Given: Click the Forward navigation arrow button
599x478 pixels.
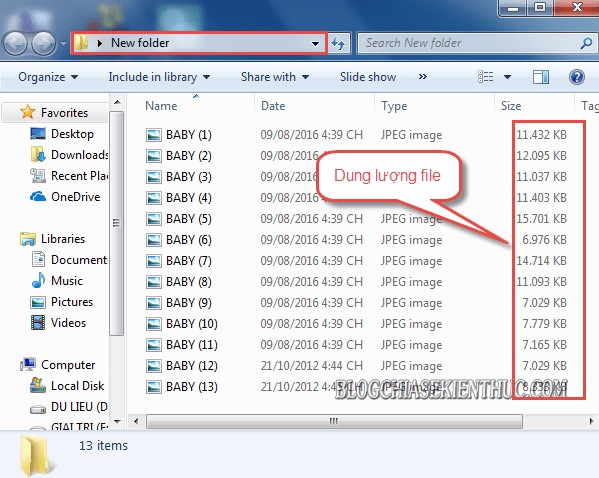Looking at the screenshot, I should pos(43,44).
